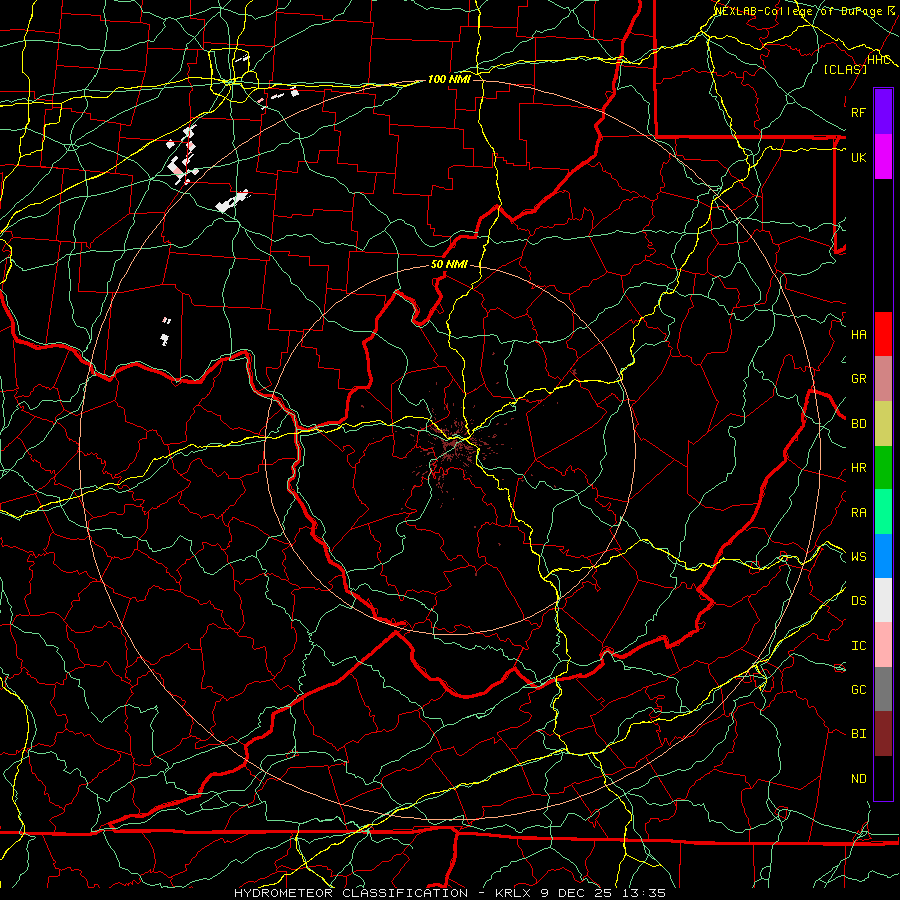Click the DS white legend swatch

883,600
